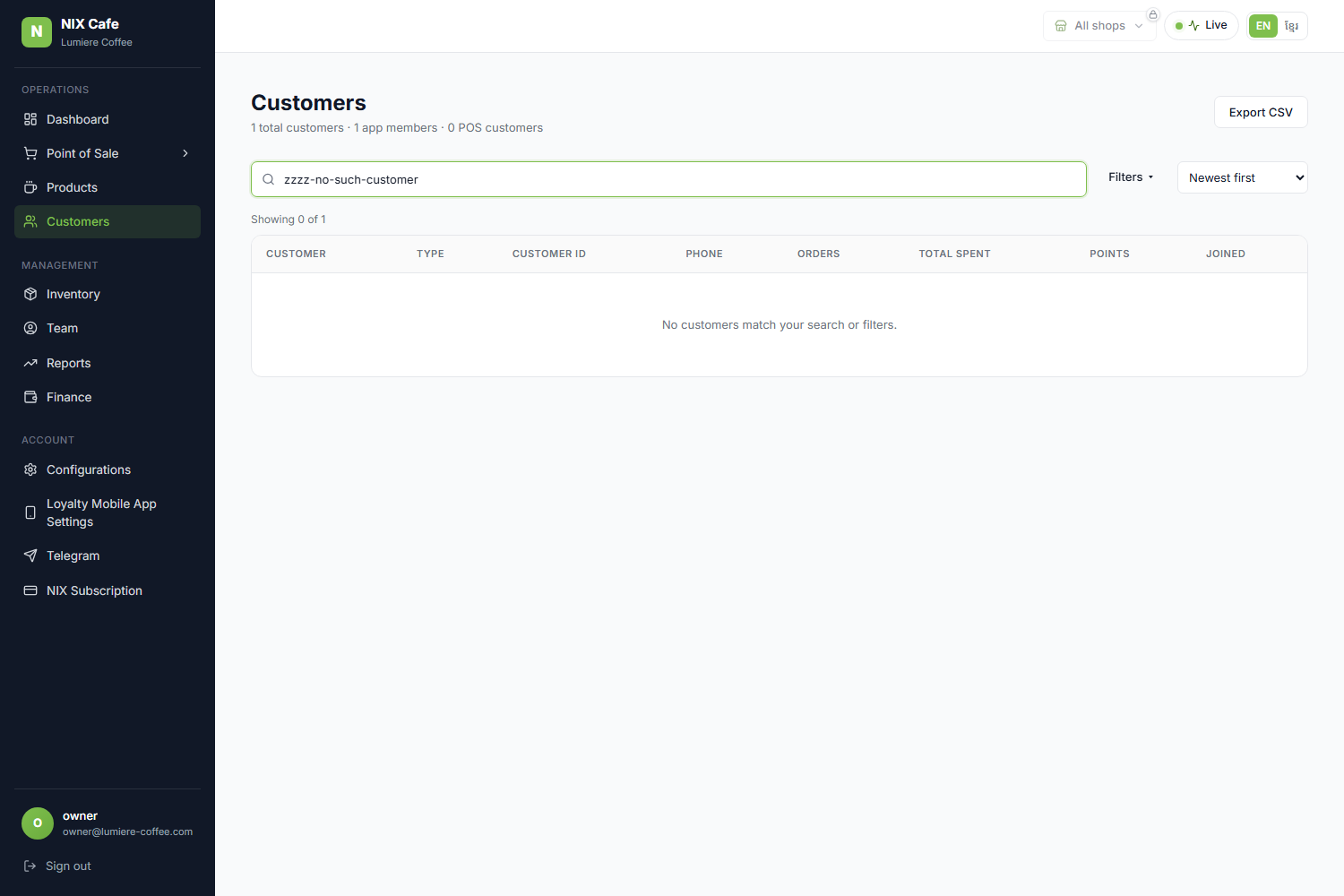Click the ORDERS column header
This screenshot has height=896, width=1344.
click(818, 254)
